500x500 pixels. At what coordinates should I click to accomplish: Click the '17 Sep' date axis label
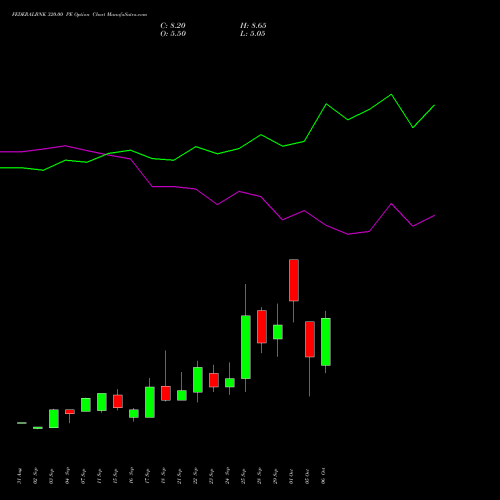[x=147, y=476]
